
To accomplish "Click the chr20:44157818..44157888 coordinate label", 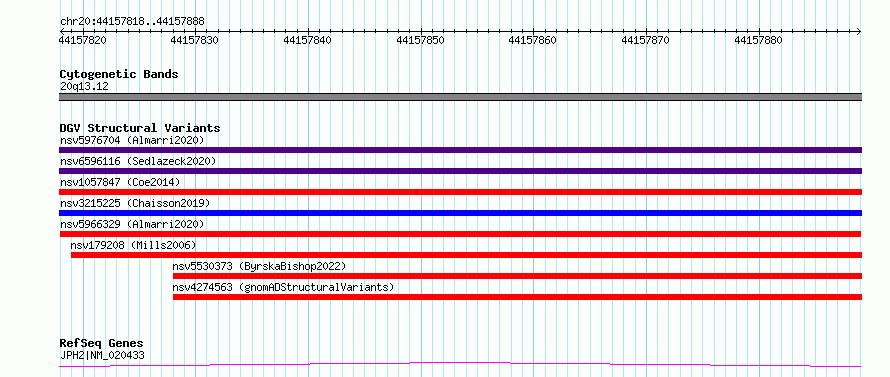I will pyautogui.click(x=132, y=22).
